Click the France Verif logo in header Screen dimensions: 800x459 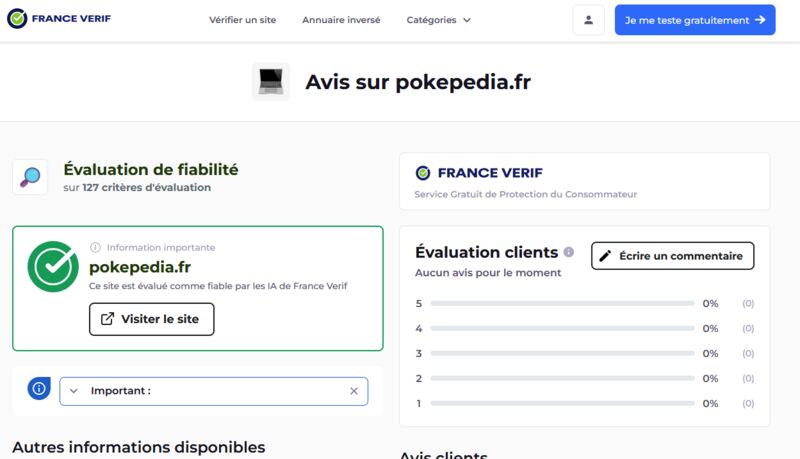click(59, 19)
